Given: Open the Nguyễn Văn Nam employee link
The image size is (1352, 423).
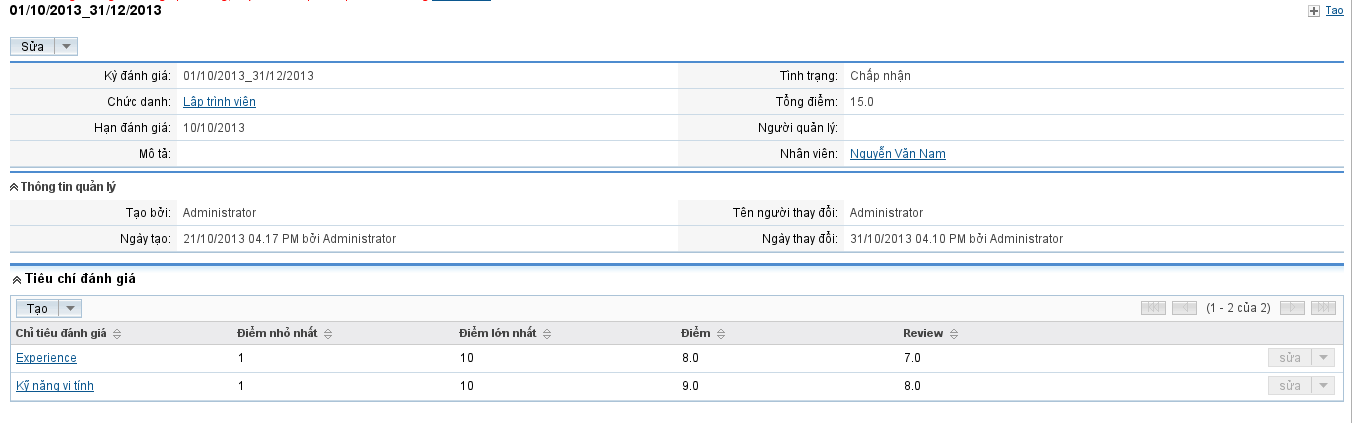Looking at the screenshot, I should point(897,154).
